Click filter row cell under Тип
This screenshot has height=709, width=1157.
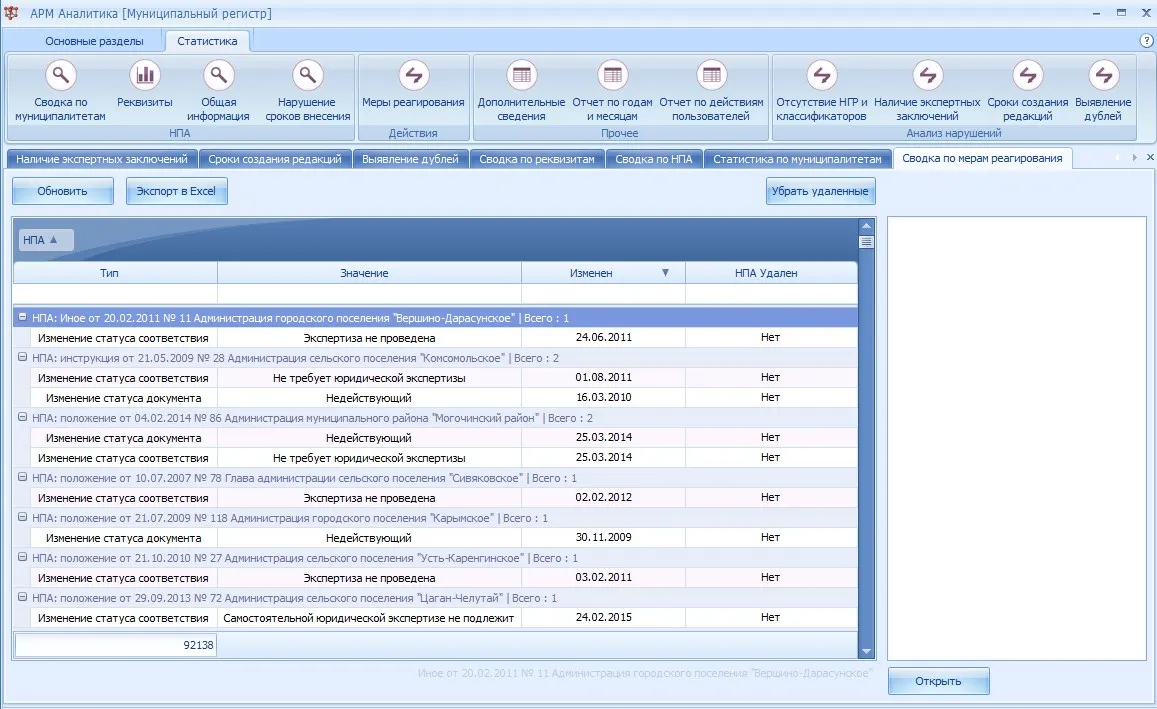click(x=115, y=294)
